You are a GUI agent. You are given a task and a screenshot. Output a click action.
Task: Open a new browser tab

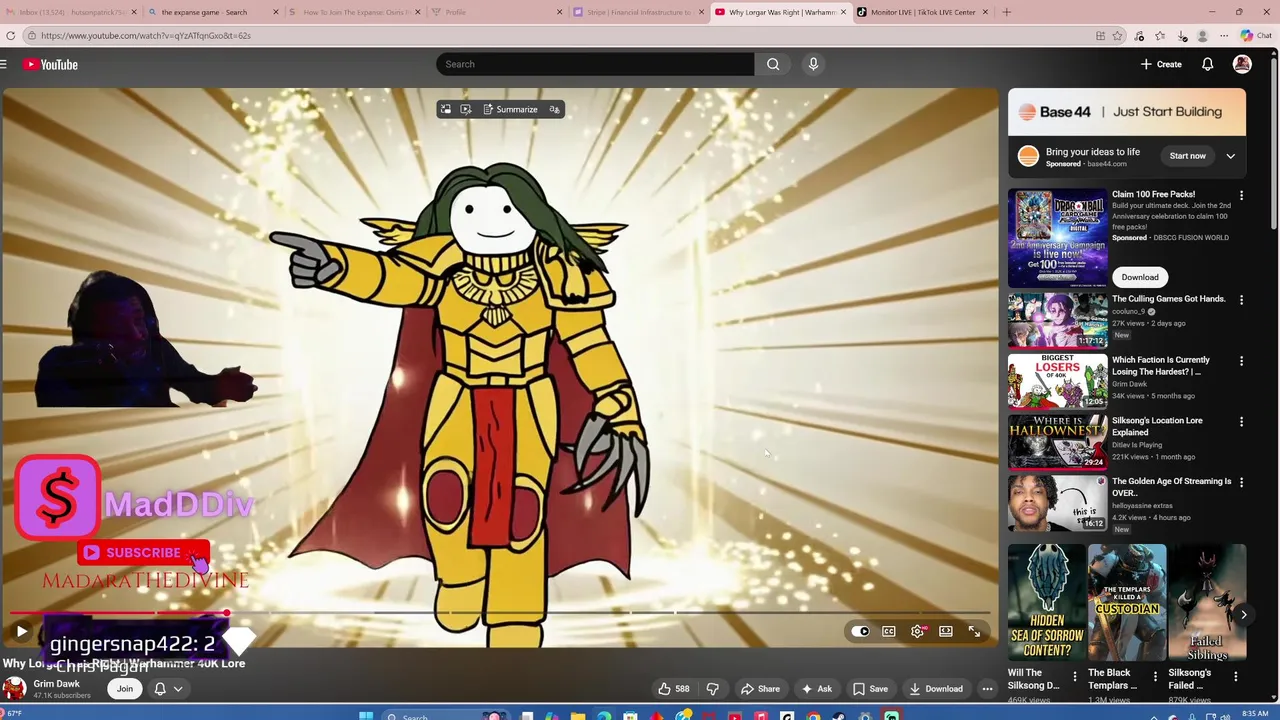point(1006,12)
